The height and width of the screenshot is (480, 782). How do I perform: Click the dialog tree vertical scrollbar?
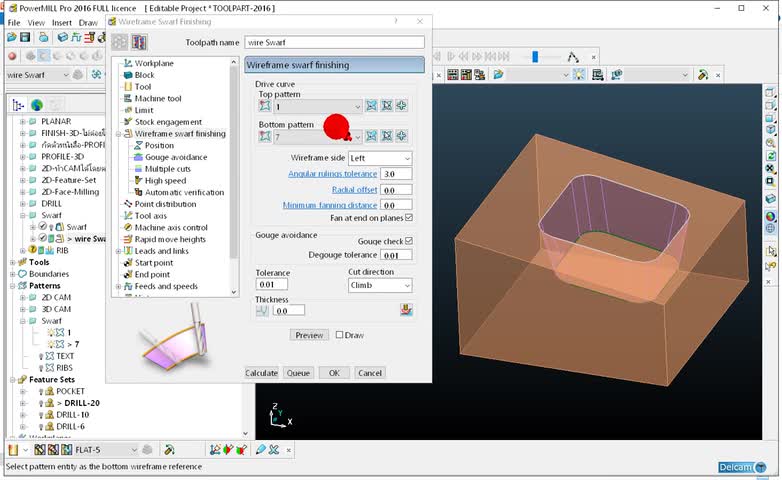click(x=233, y=178)
